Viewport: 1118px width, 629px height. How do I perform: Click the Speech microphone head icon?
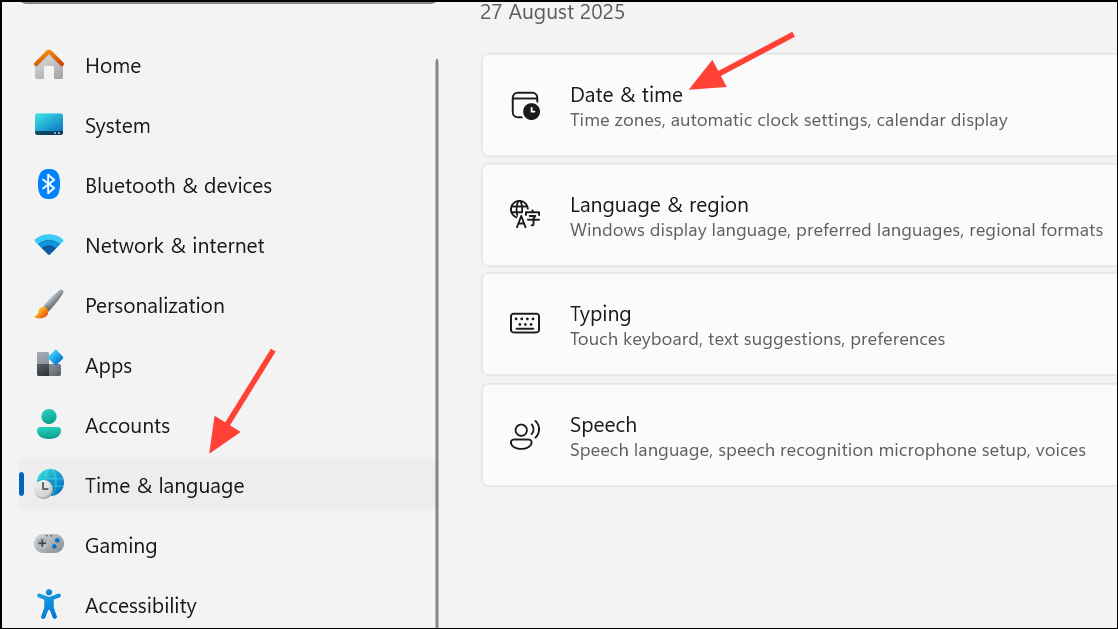(x=525, y=435)
